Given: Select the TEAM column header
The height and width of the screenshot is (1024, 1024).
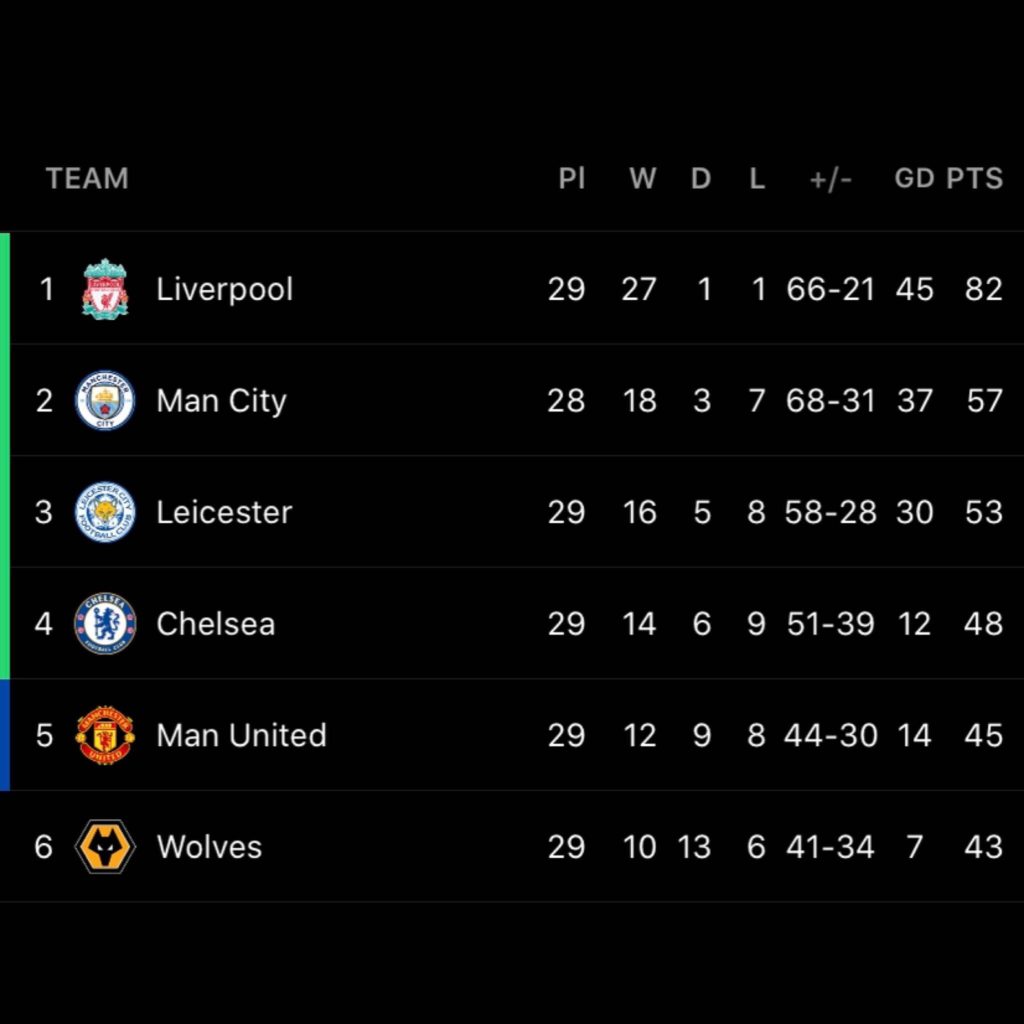Looking at the screenshot, I should pyautogui.click(x=87, y=178).
